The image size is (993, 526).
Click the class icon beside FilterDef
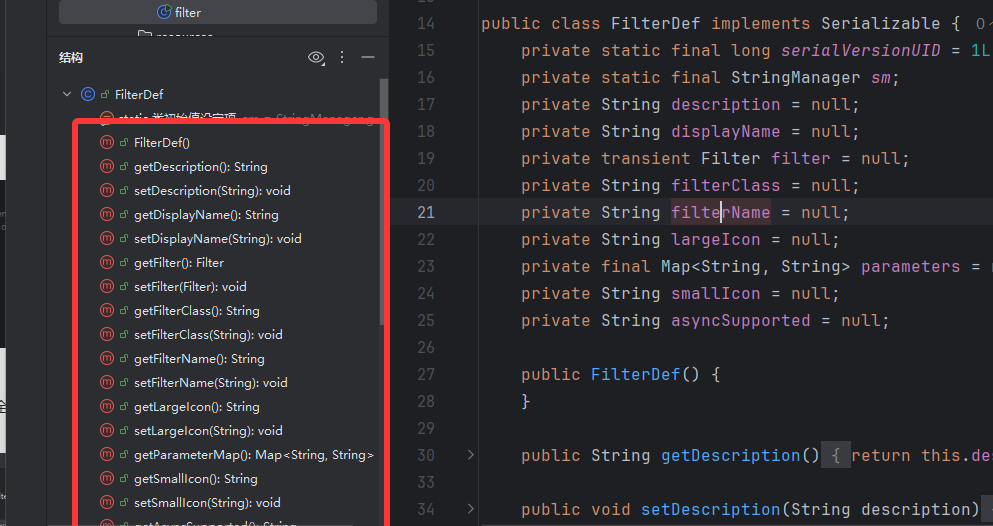click(x=88, y=95)
